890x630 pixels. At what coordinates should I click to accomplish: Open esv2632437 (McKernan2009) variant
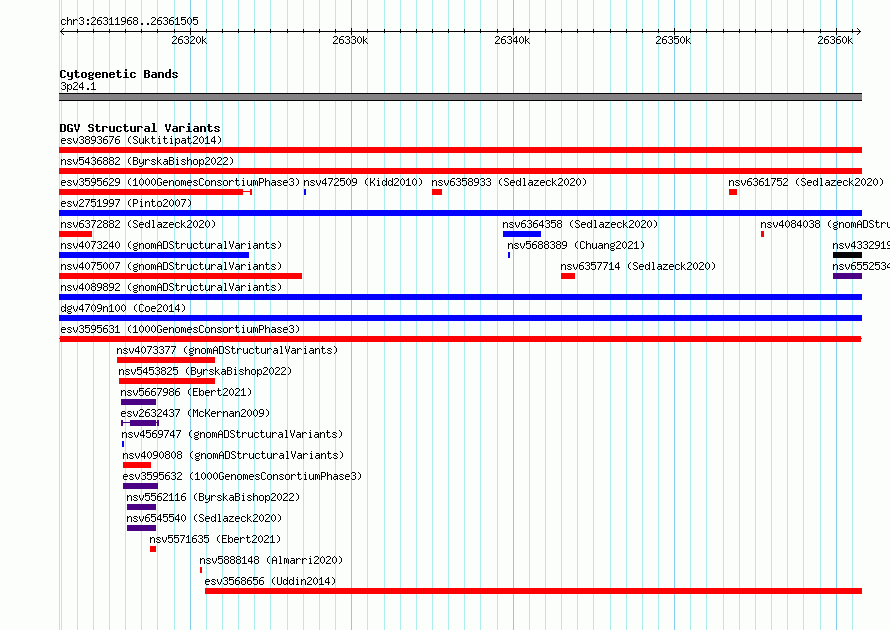(x=195, y=413)
